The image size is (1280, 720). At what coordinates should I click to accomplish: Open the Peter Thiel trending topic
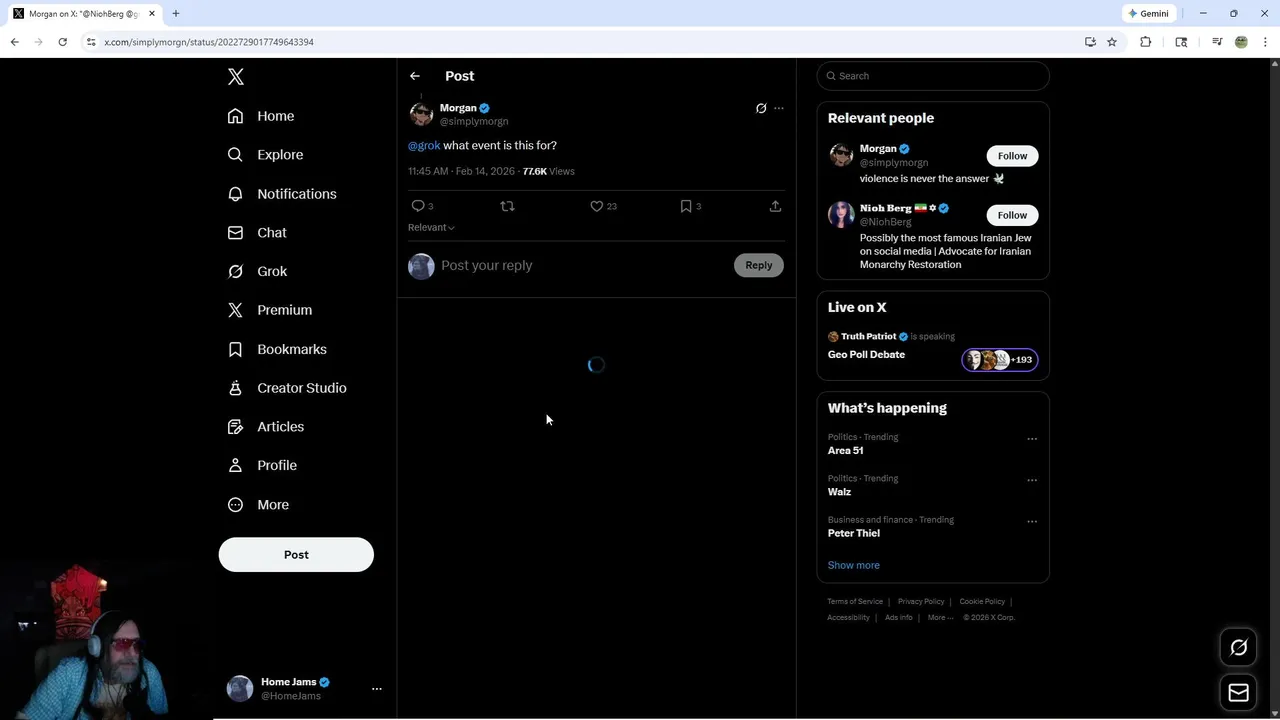[x=854, y=533]
